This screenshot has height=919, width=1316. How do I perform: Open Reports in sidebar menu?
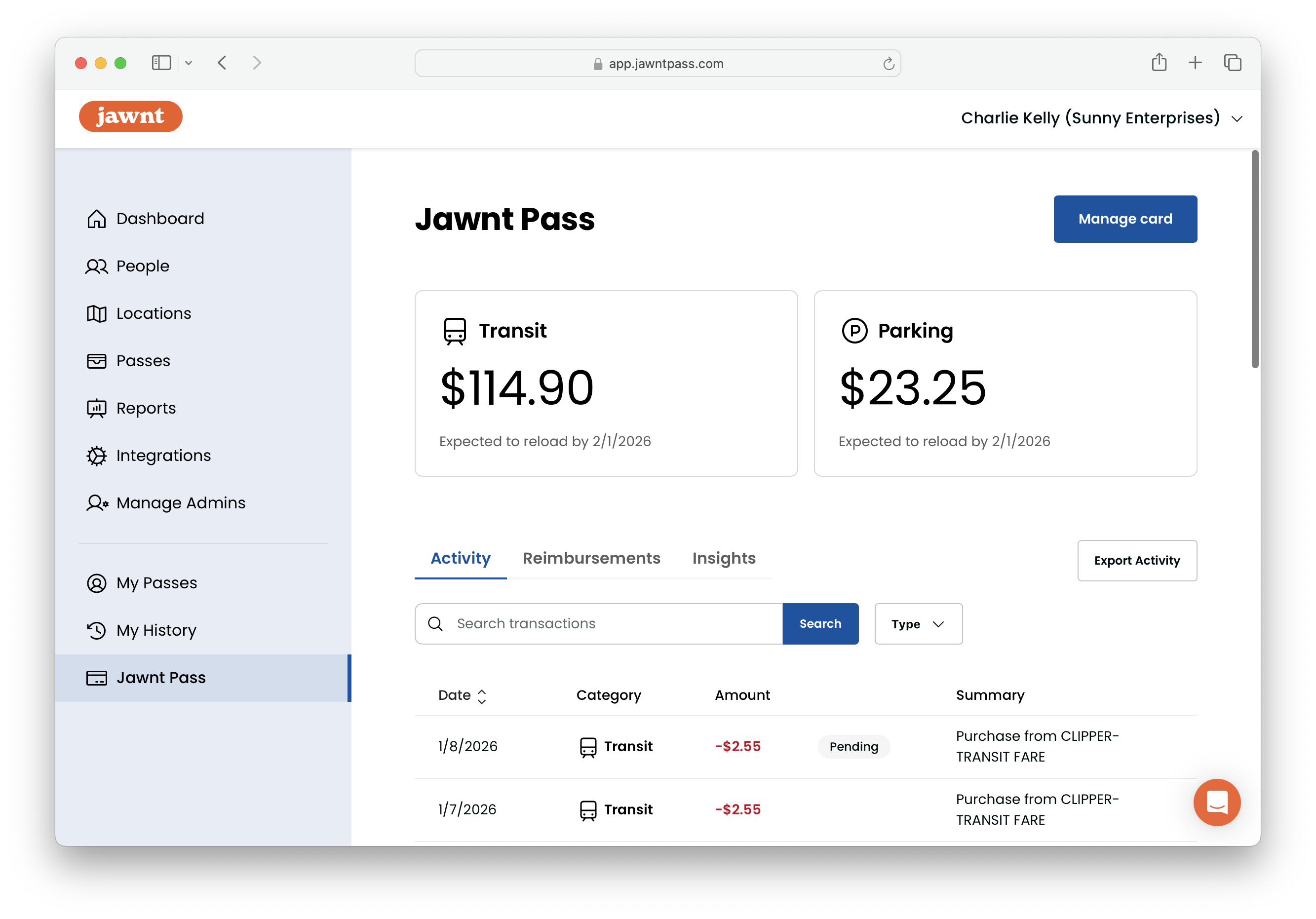pos(203,409)
